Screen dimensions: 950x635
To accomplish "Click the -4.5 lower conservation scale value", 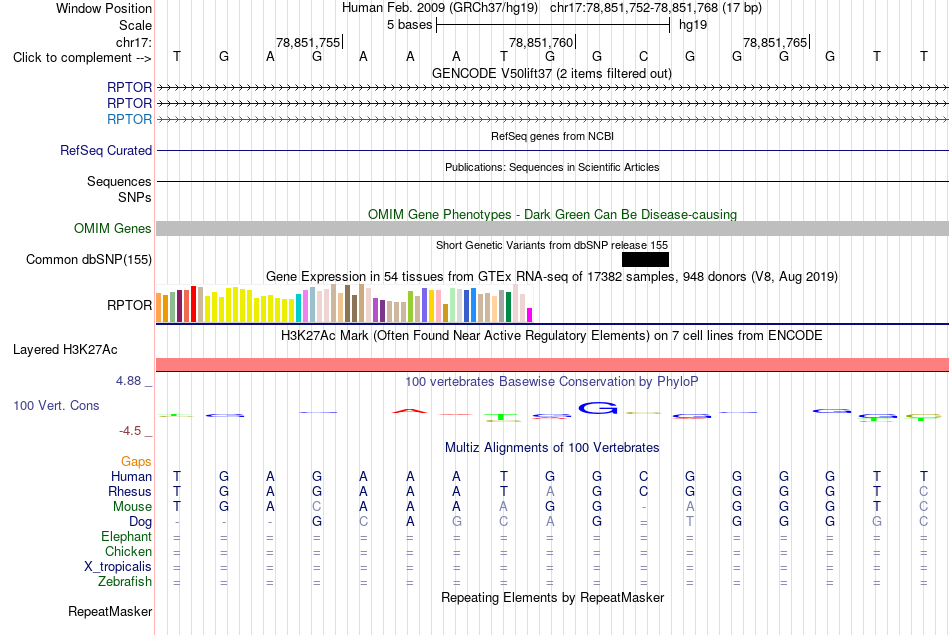I will [x=130, y=431].
